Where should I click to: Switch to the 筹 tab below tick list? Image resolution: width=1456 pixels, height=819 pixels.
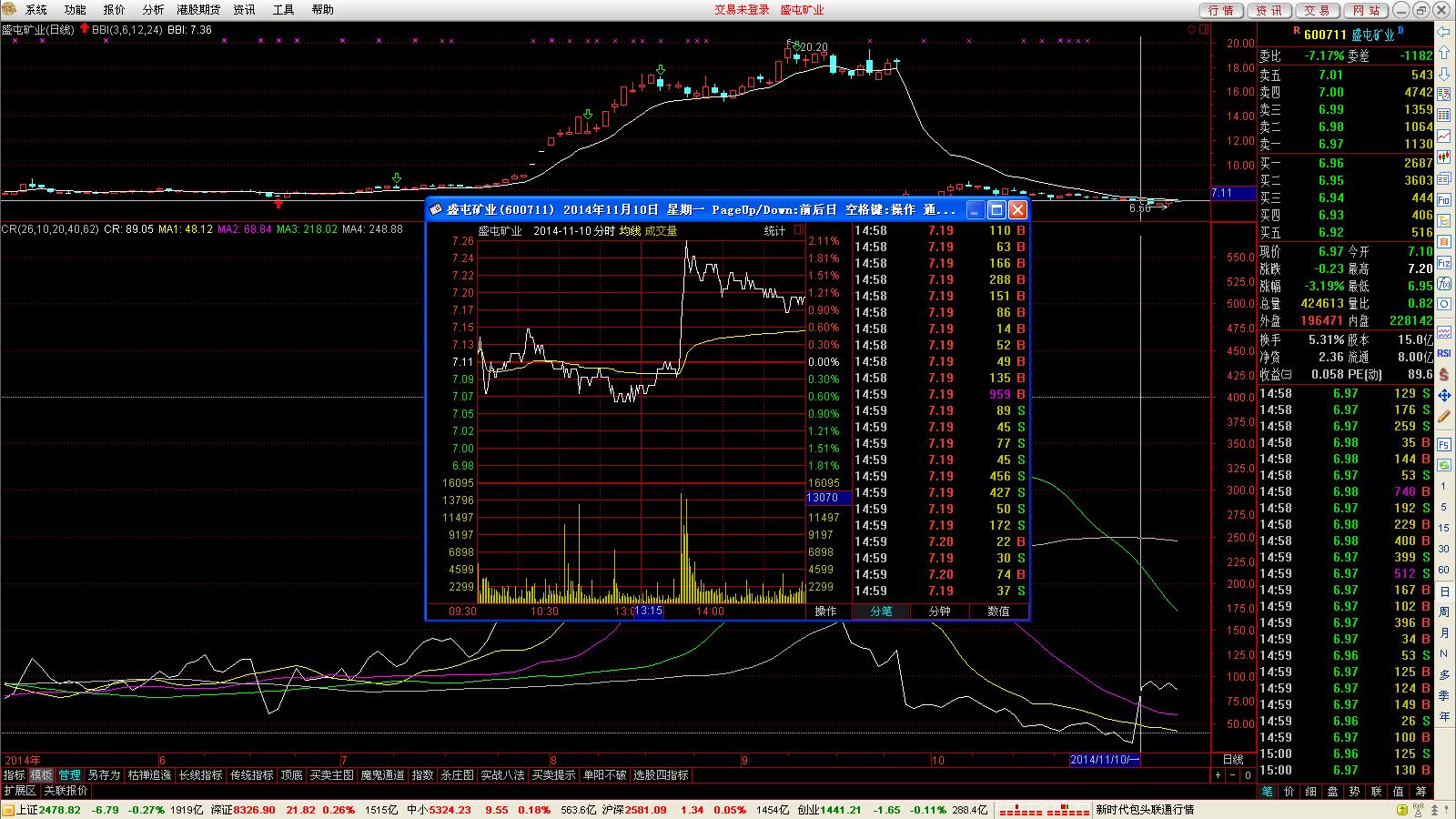pyautogui.click(x=1421, y=792)
